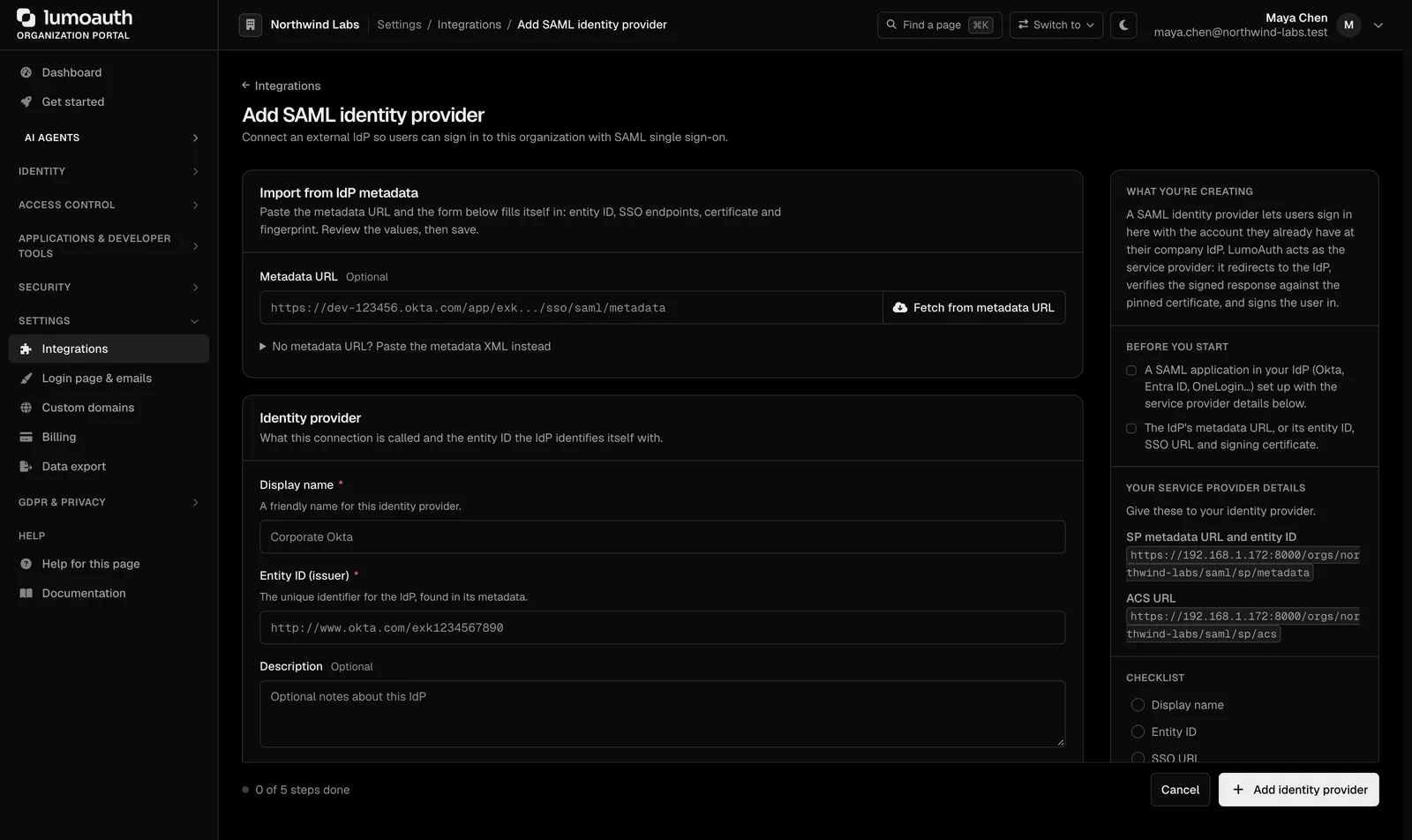Click the Custom domains globe icon
This screenshot has height=840, width=1412.
click(x=26, y=408)
